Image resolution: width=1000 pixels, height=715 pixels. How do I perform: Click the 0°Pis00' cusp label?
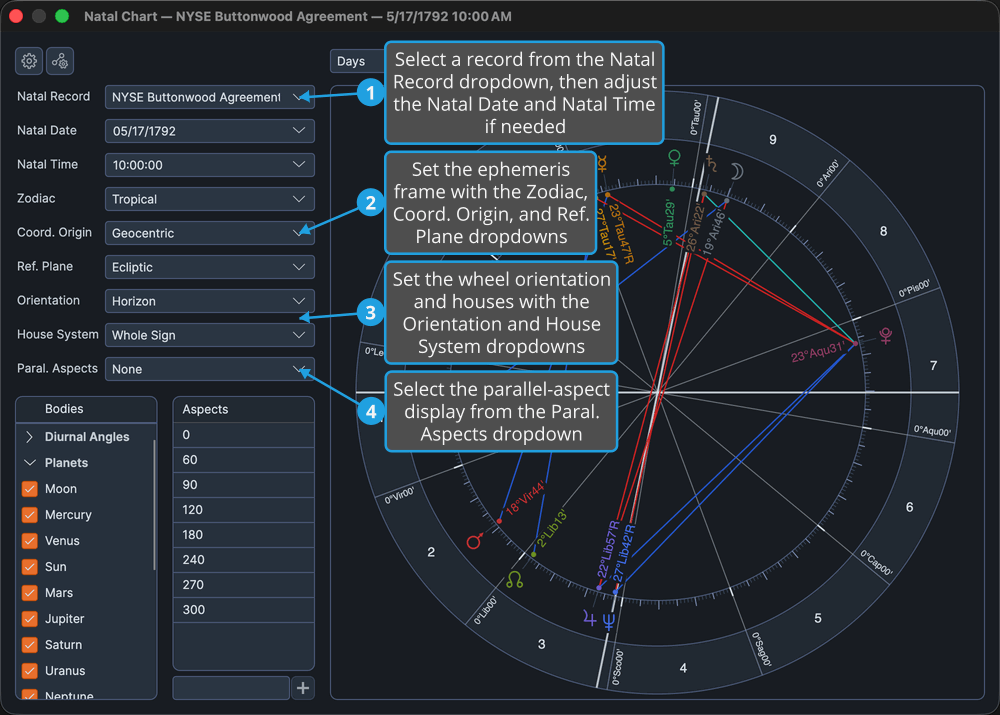[914, 288]
